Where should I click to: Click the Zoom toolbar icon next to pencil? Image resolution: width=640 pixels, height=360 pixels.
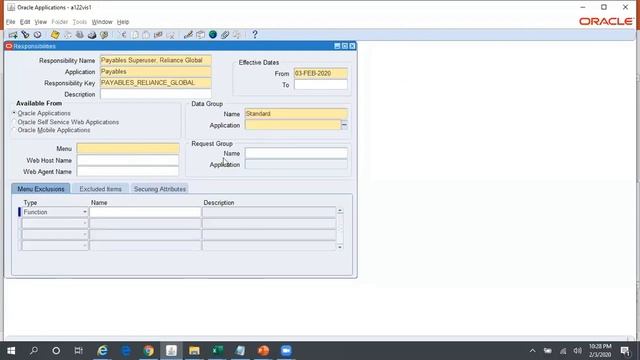click(200, 35)
